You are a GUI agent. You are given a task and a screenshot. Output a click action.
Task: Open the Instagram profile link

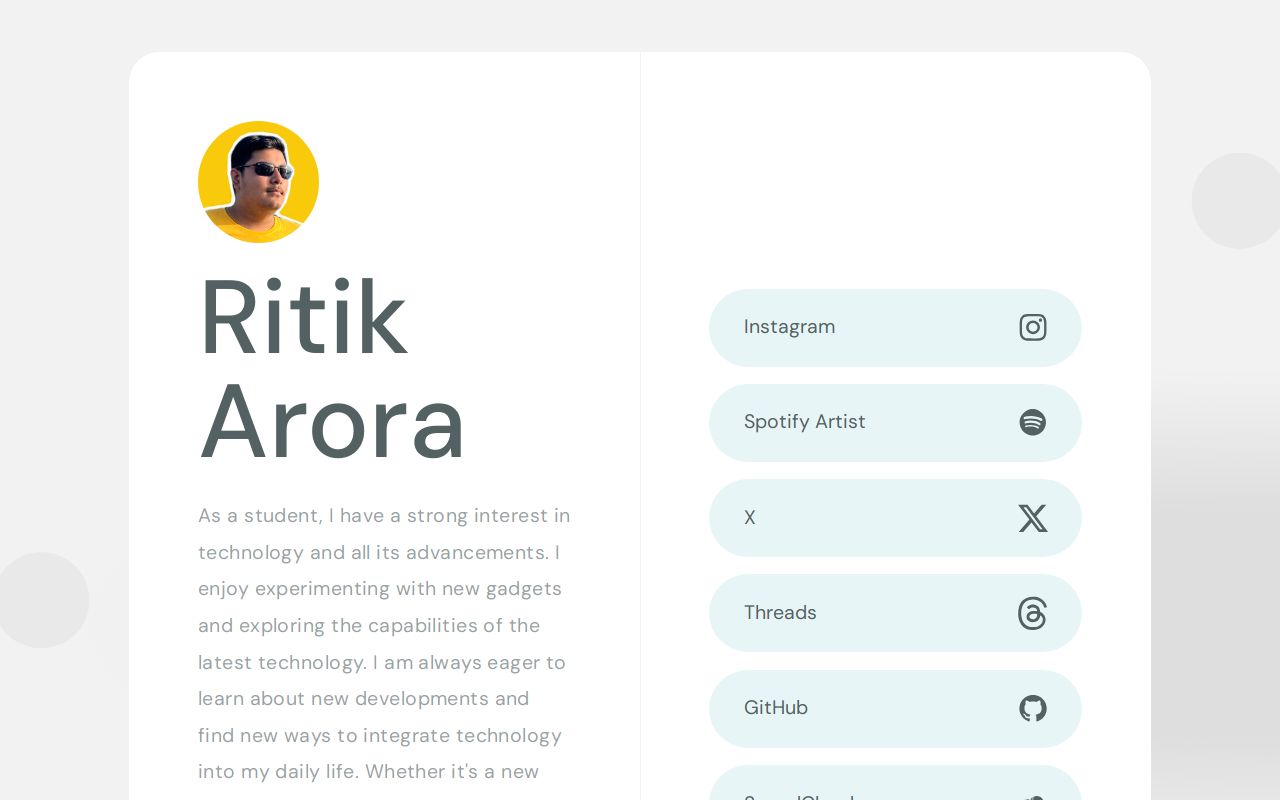point(789,327)
